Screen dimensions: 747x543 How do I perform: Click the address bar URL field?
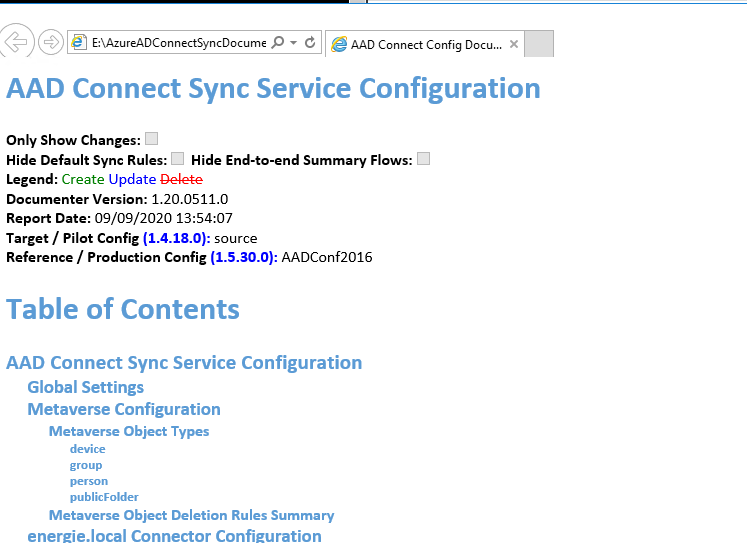click(x=178, y=43)
